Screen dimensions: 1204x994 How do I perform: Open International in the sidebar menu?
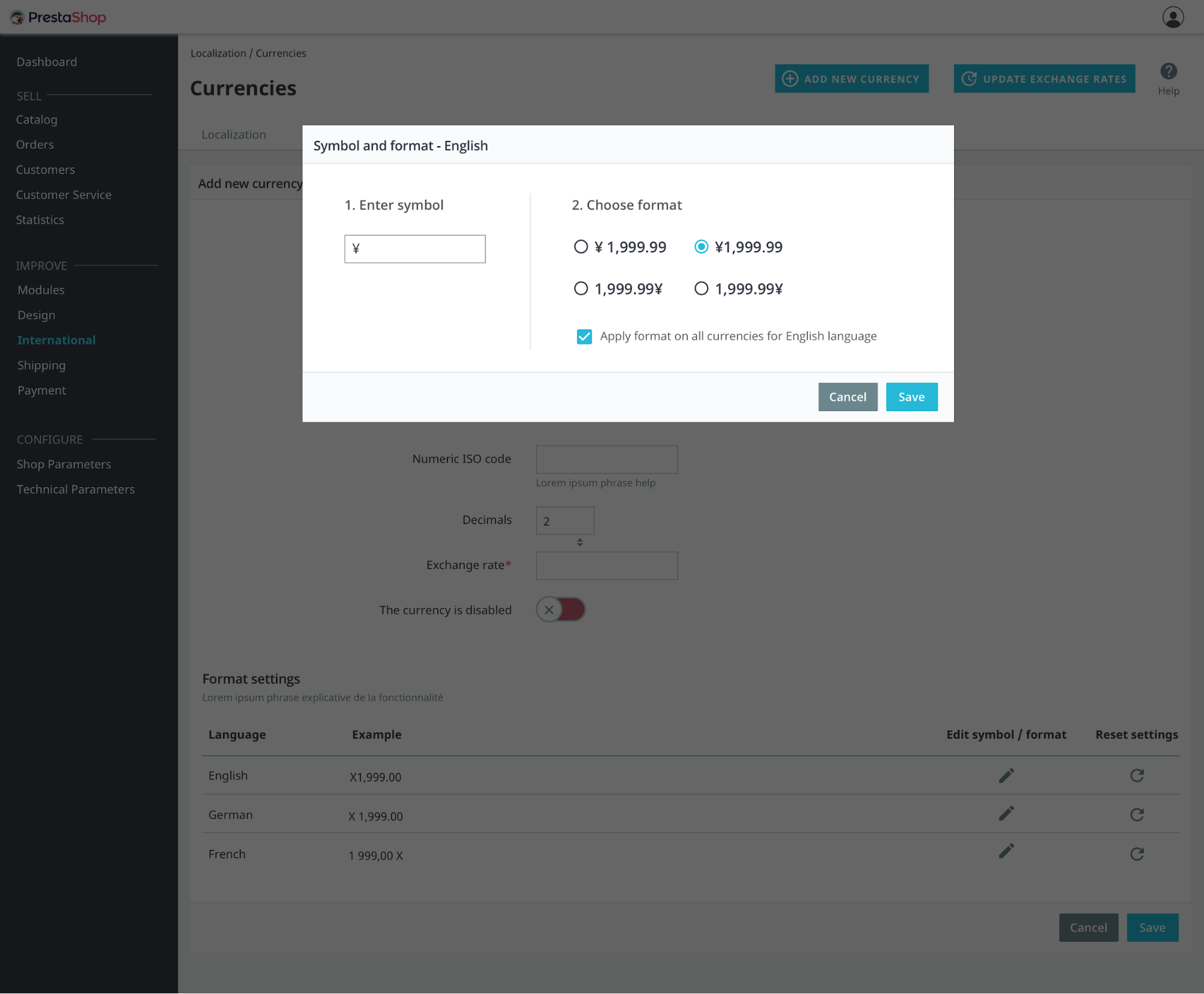pyautogui.click(x=57, y=340)
